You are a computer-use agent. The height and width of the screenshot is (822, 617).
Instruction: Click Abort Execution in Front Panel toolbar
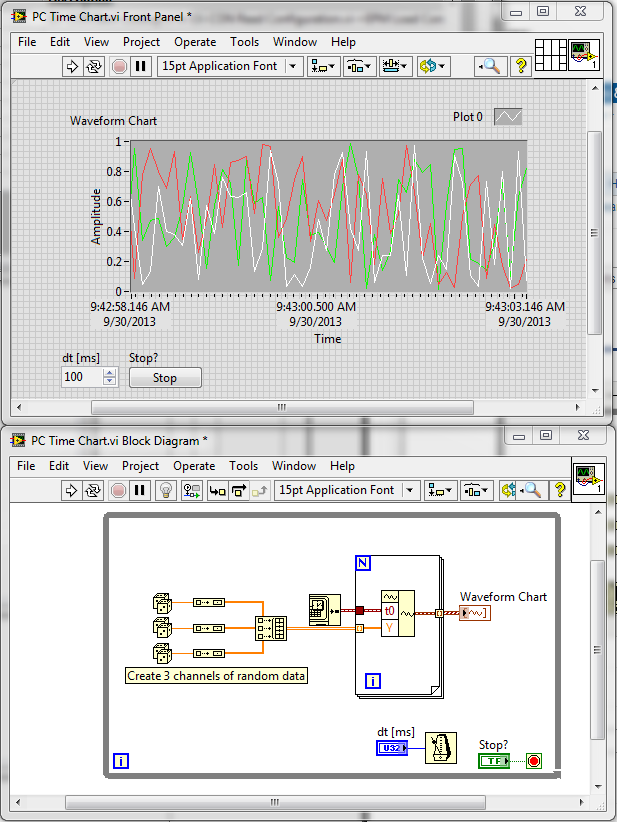tap(120, 67)
